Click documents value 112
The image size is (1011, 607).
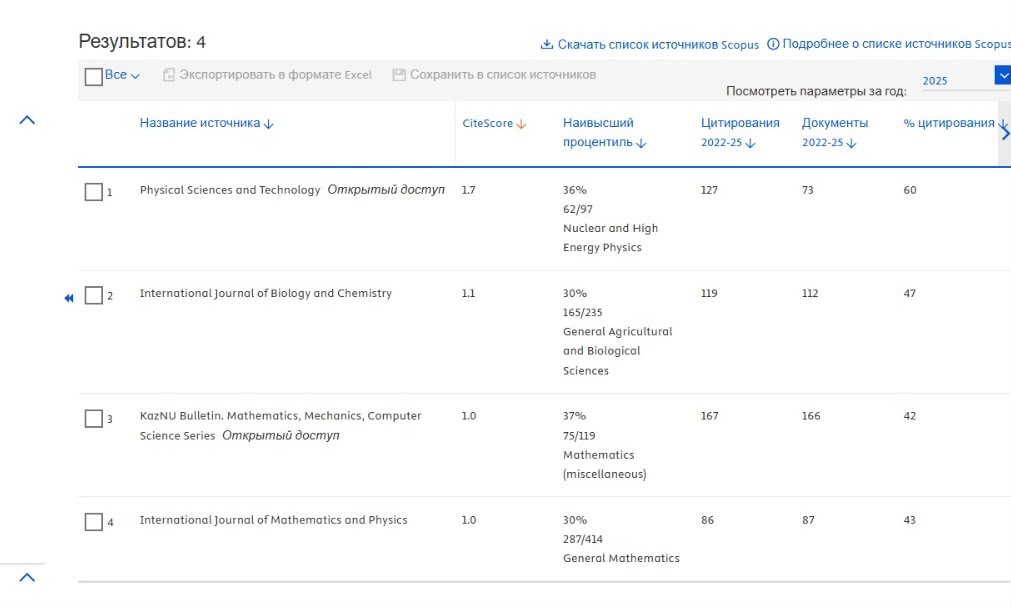pos(810,293)
